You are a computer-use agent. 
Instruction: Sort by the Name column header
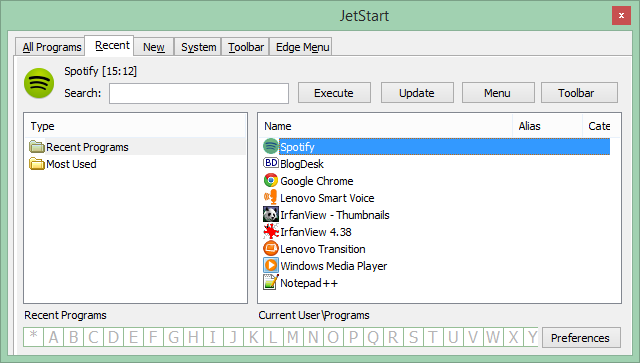click(385, 126)
